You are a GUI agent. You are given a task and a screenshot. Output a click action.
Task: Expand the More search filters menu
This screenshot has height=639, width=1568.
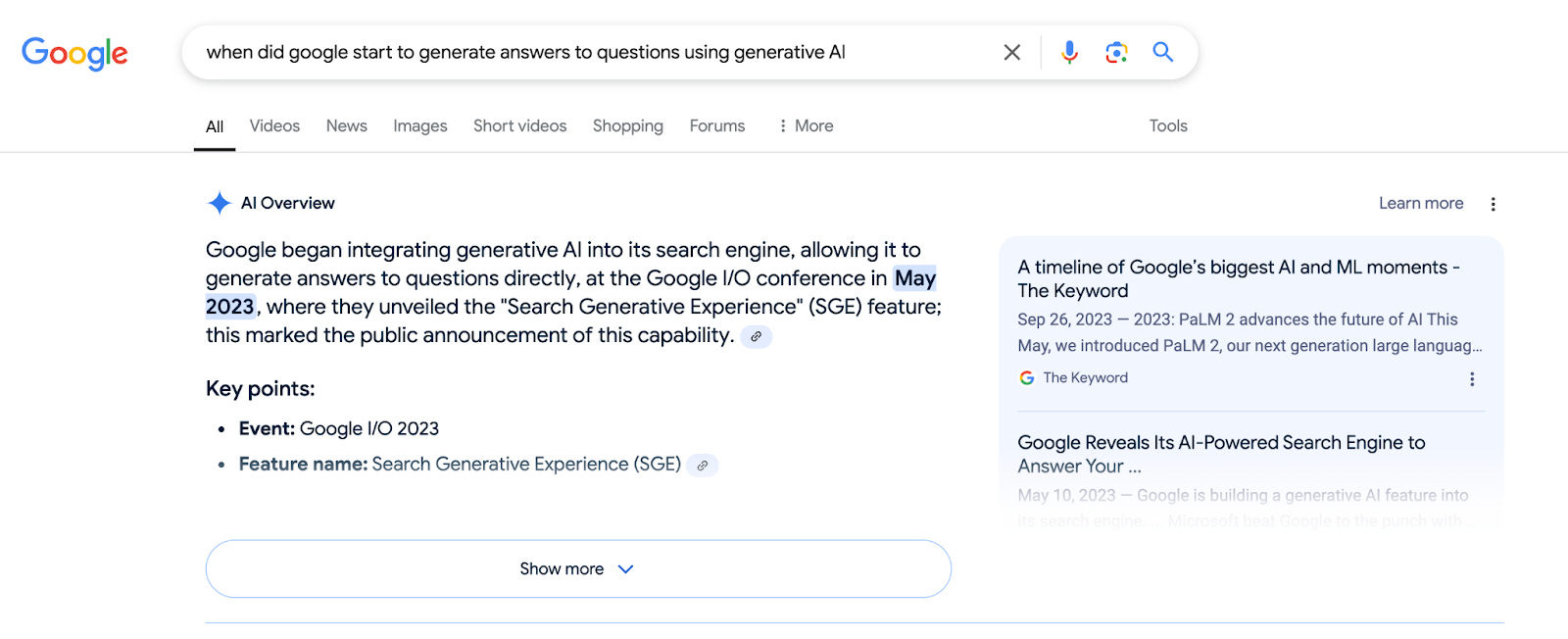[806, 125]
